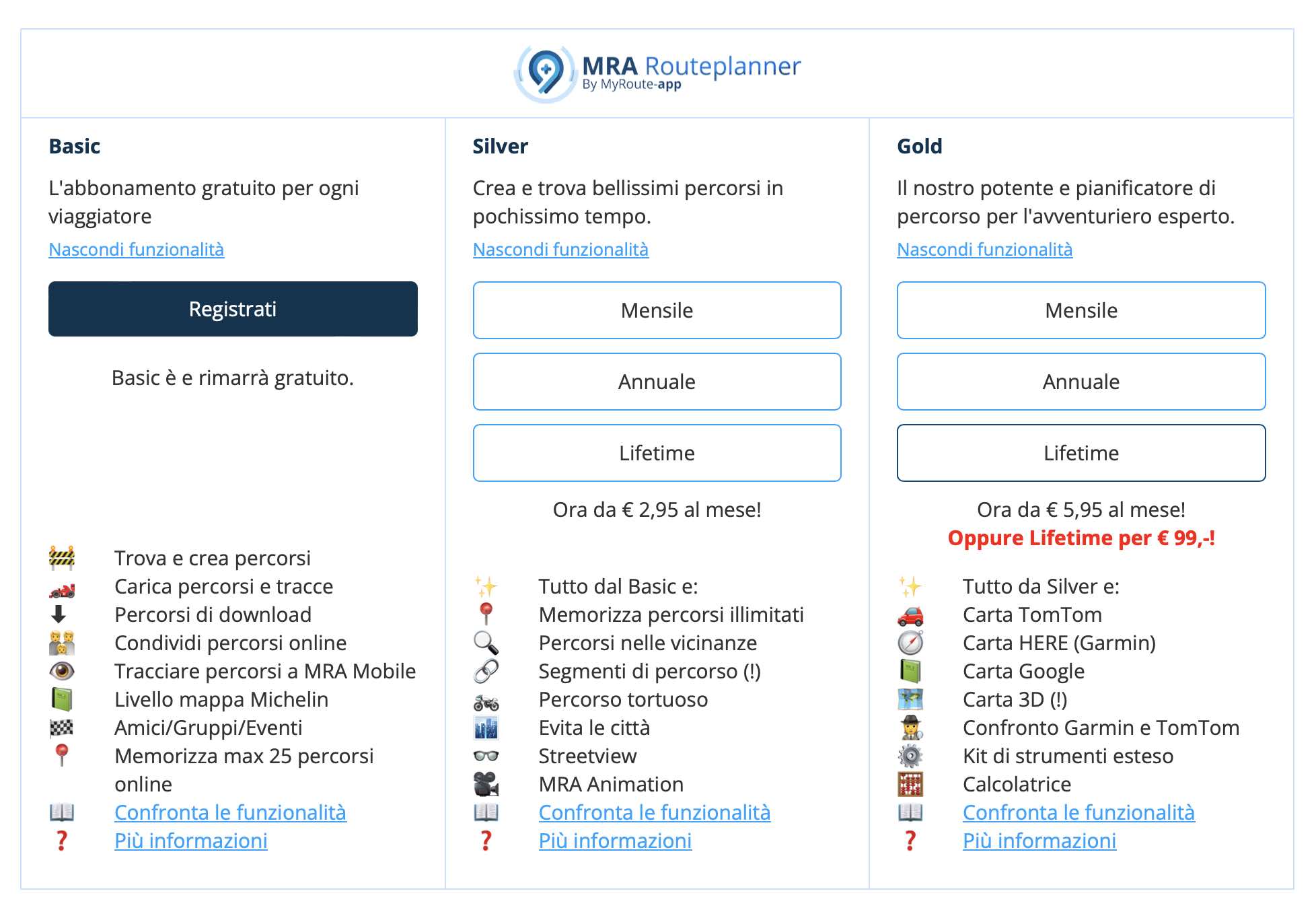The height and width of the screenshot is (918, 1316).
Task: Click the open book icon in Silver column
Action: click(486, 812)
